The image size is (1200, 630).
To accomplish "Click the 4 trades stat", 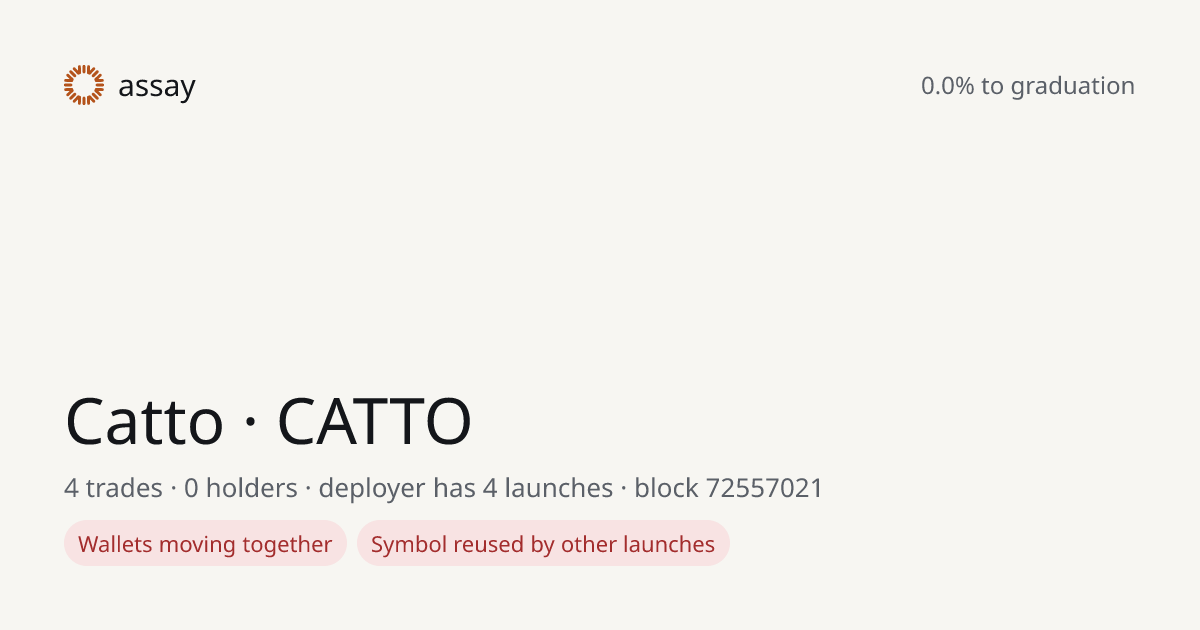I will (113, 488).
